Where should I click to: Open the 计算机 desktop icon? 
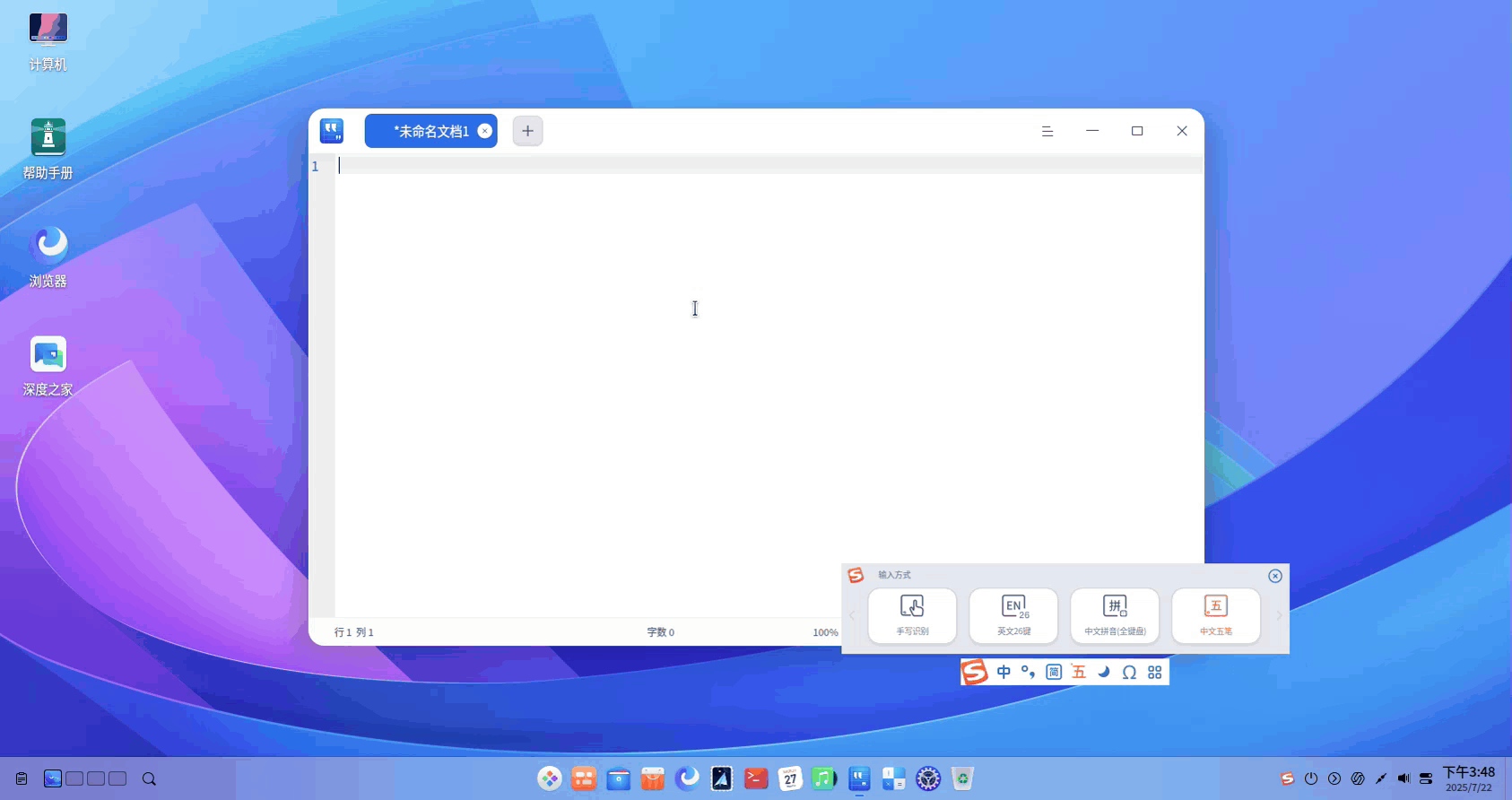48,41
